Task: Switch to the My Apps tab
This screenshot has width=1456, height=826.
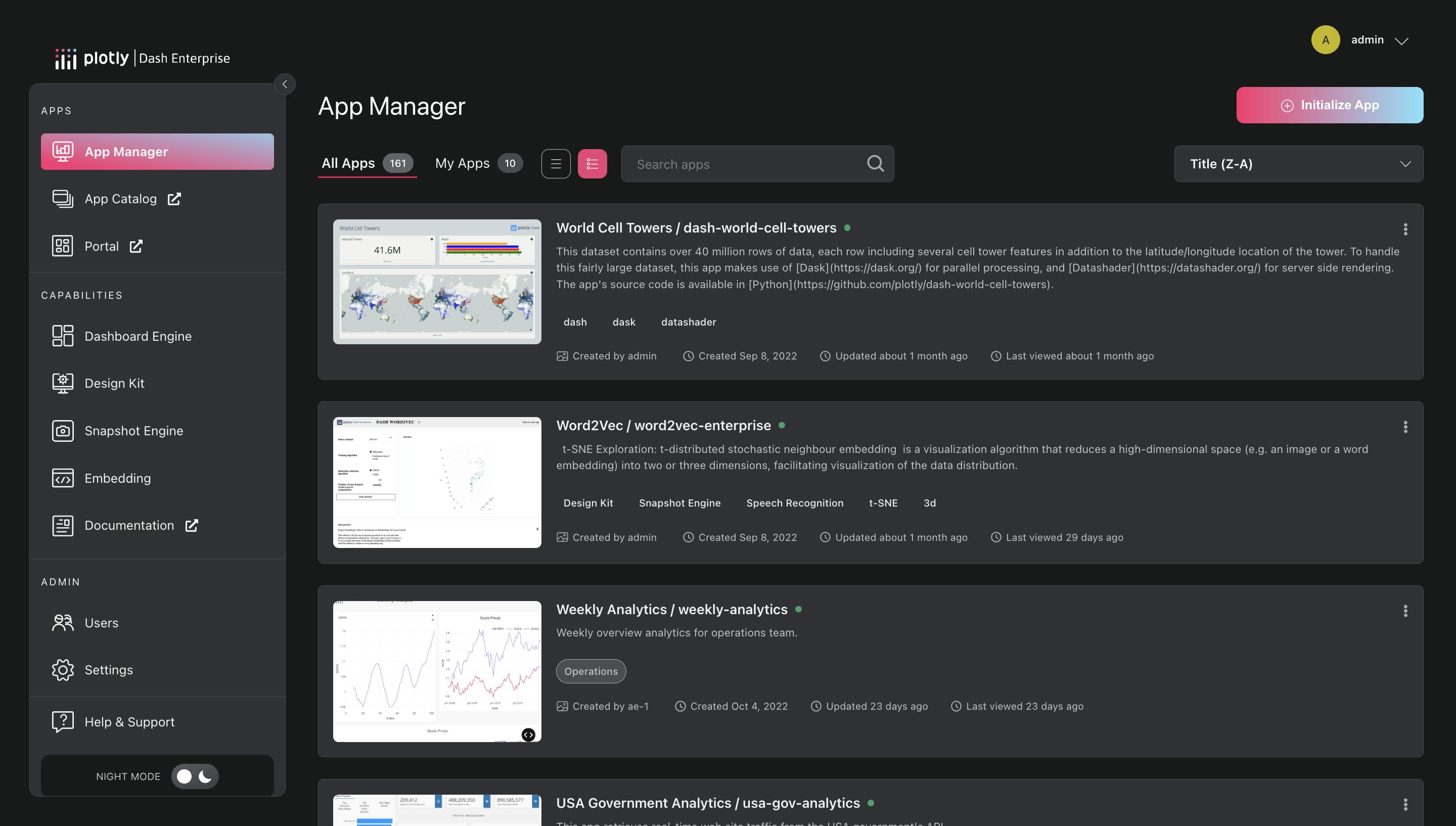Action: 463,163
